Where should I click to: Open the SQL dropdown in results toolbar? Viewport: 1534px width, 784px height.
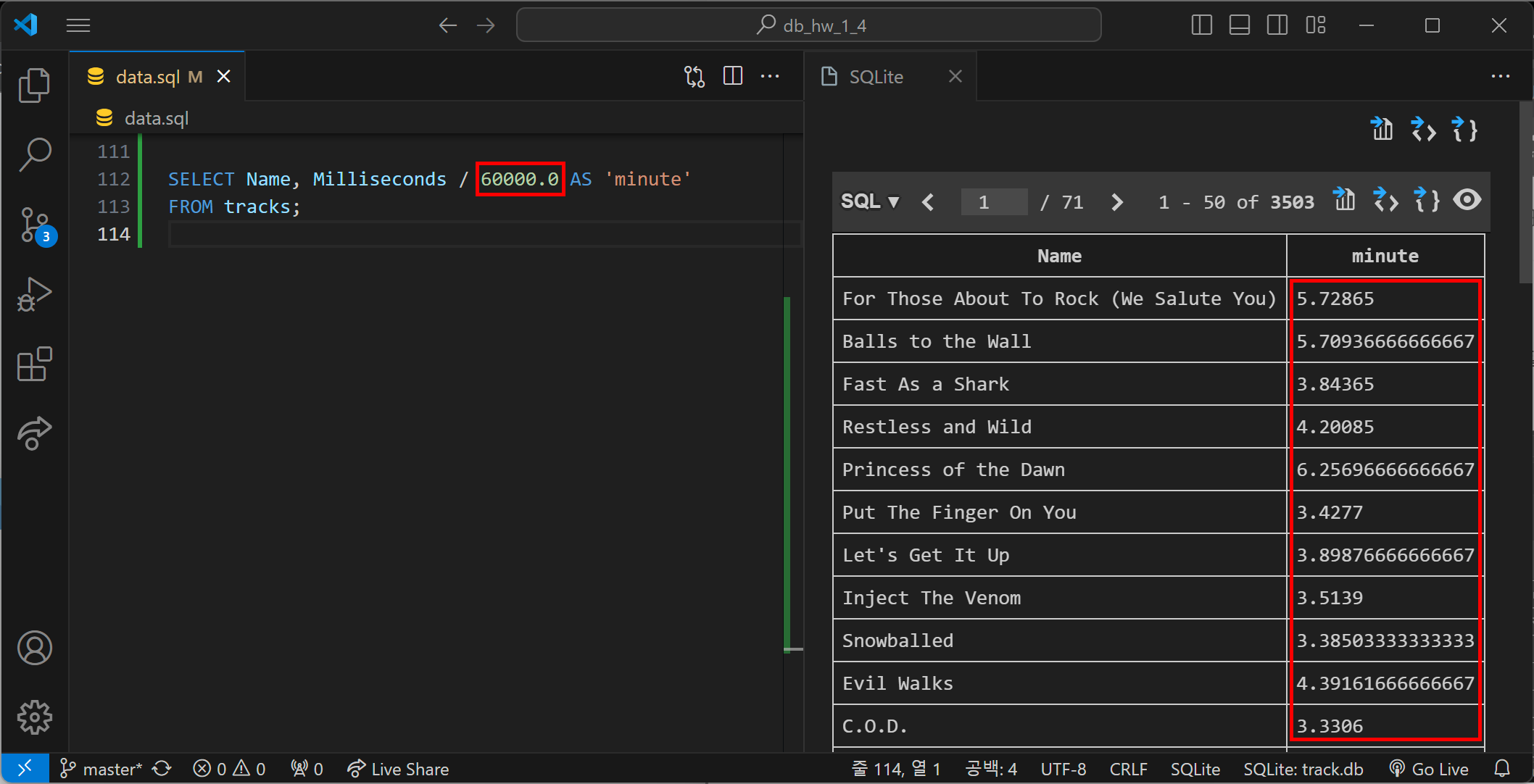pos(870,201)
